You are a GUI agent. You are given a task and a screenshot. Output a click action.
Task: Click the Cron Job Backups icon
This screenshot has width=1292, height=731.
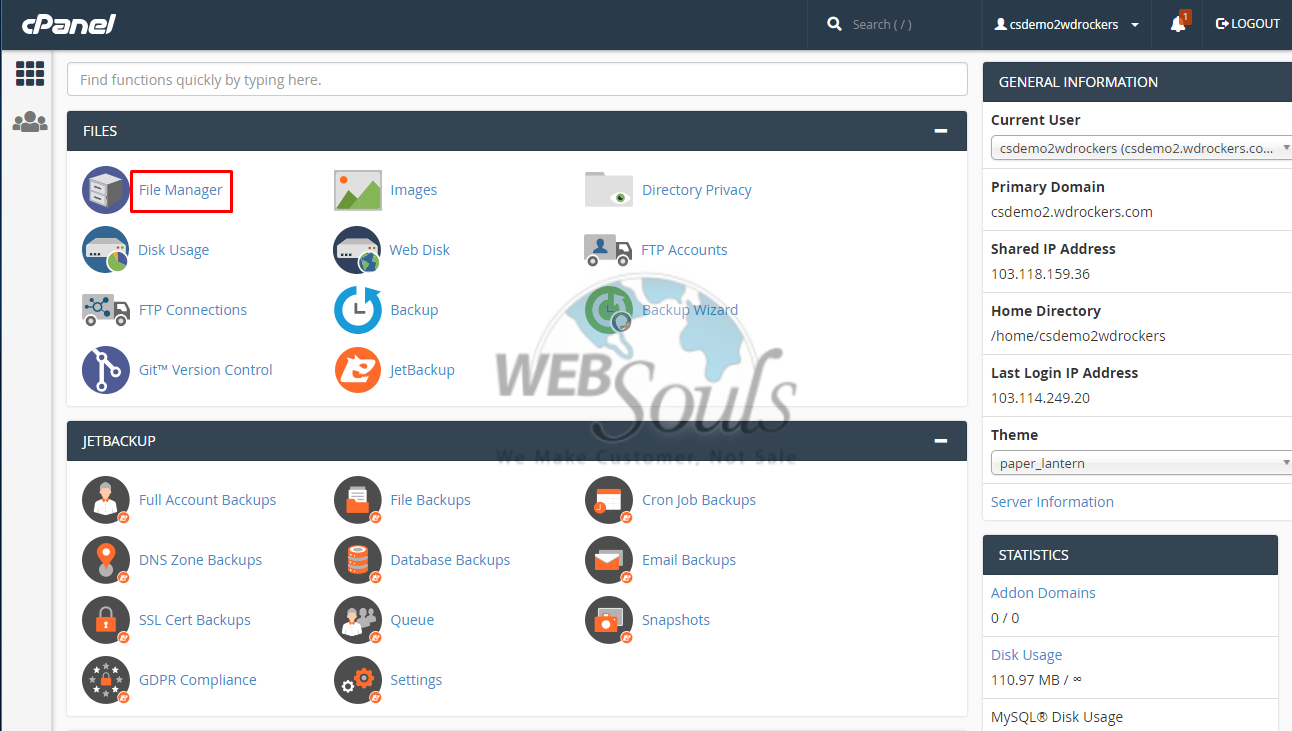click(x=609, y=500)
